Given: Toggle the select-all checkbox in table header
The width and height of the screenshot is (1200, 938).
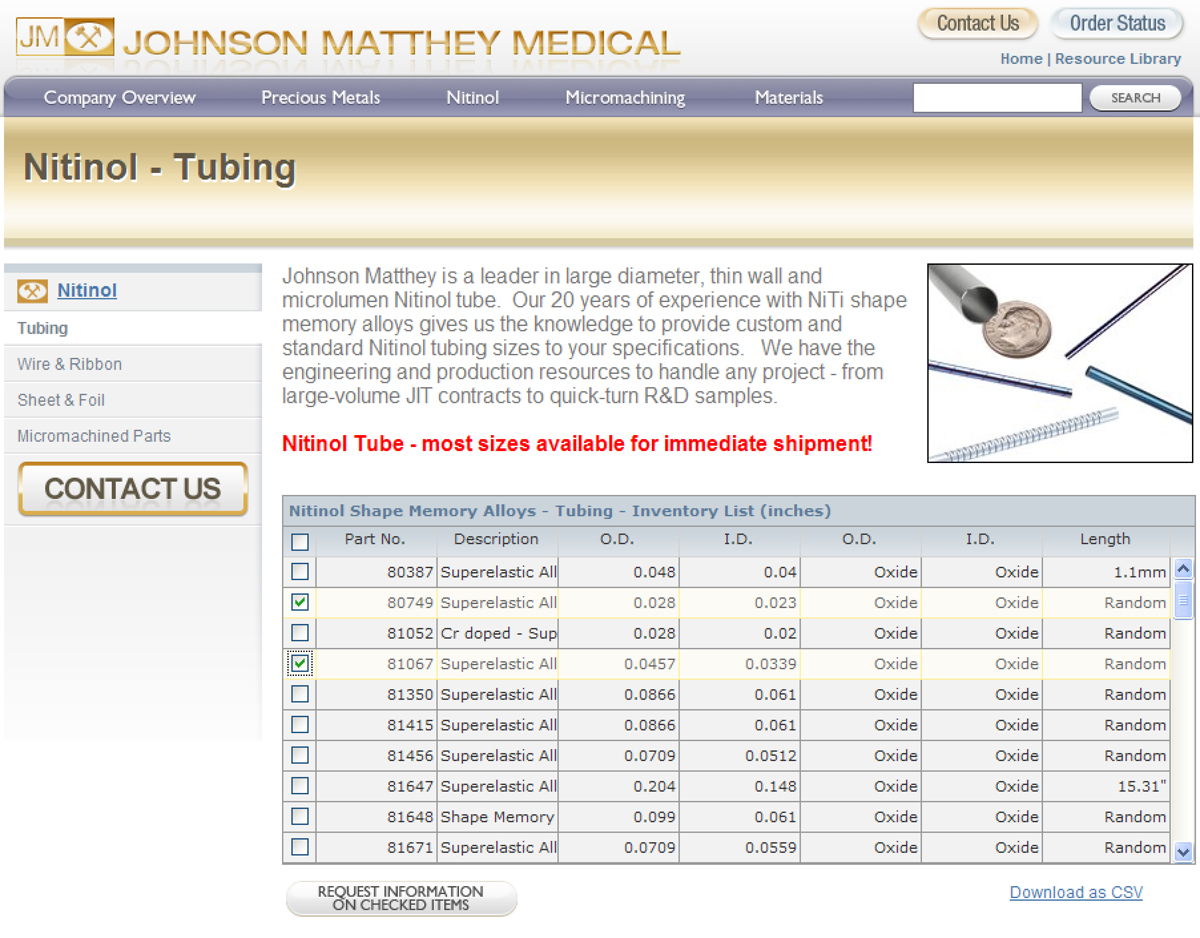Looking at the screenshot, I should pos(300,542).
